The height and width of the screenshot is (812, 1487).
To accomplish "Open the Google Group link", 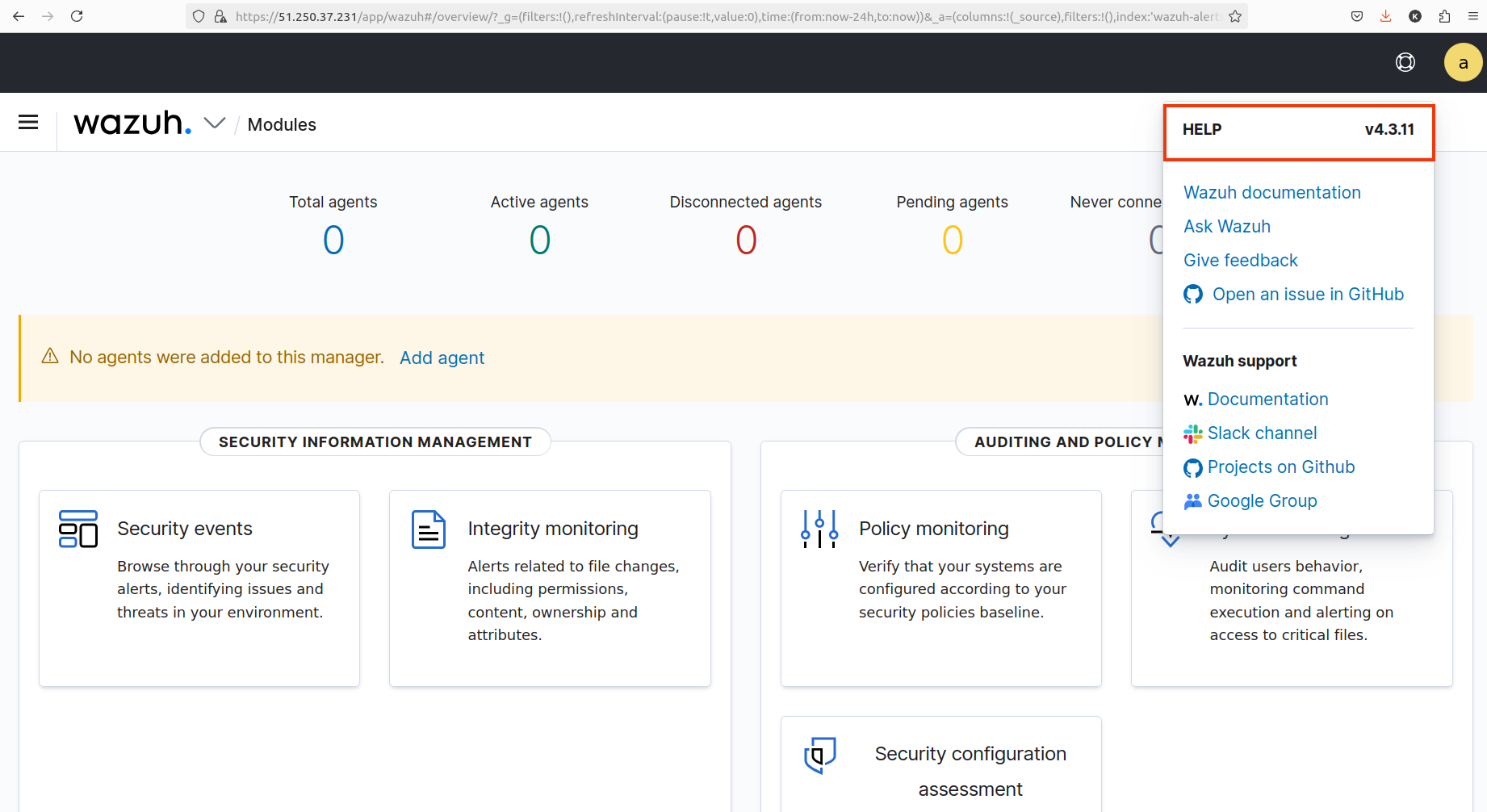I will click(1262, 501).
